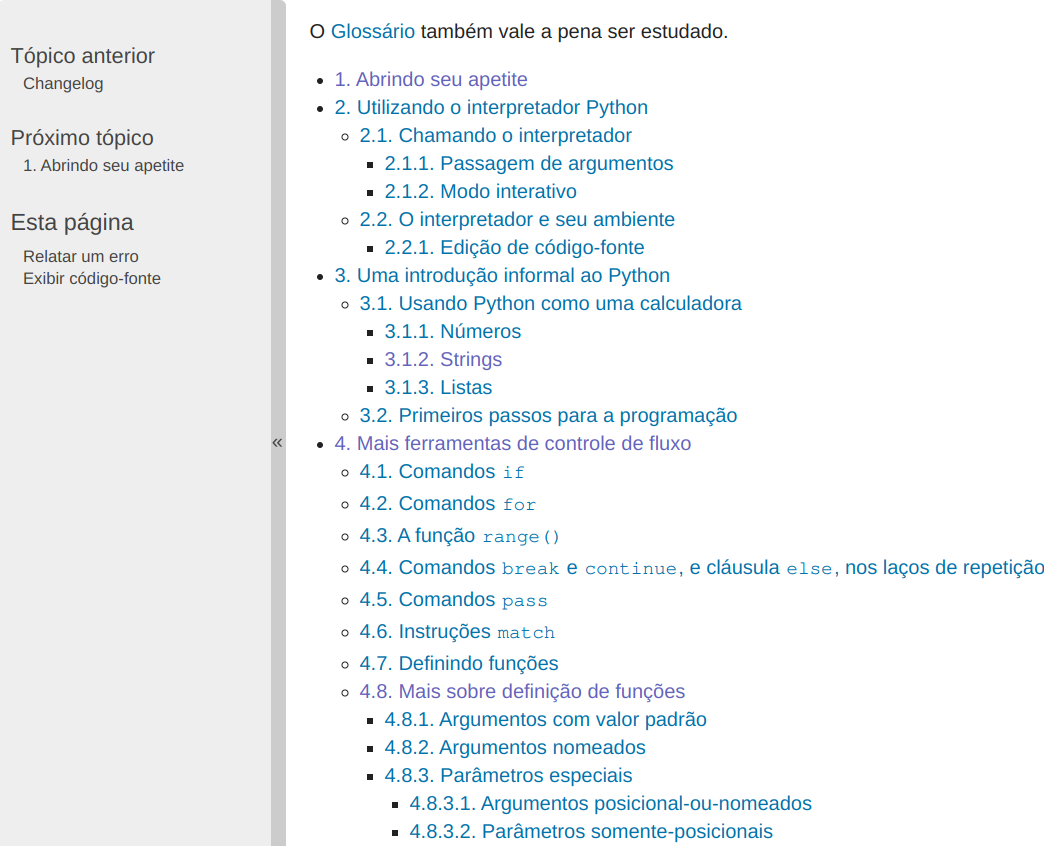This screenshot has width=1044, height=846.
Task: Open '4.6. Instruções match' link
Action: pos(457,632)
